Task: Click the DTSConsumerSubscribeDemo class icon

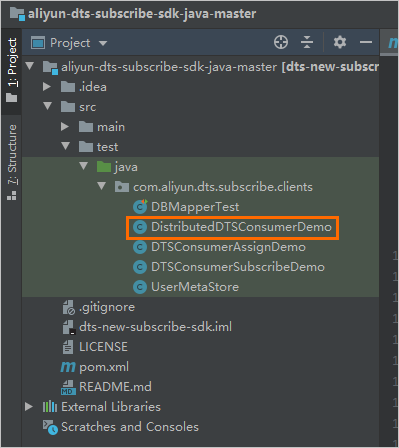Action: pos(140,267)
